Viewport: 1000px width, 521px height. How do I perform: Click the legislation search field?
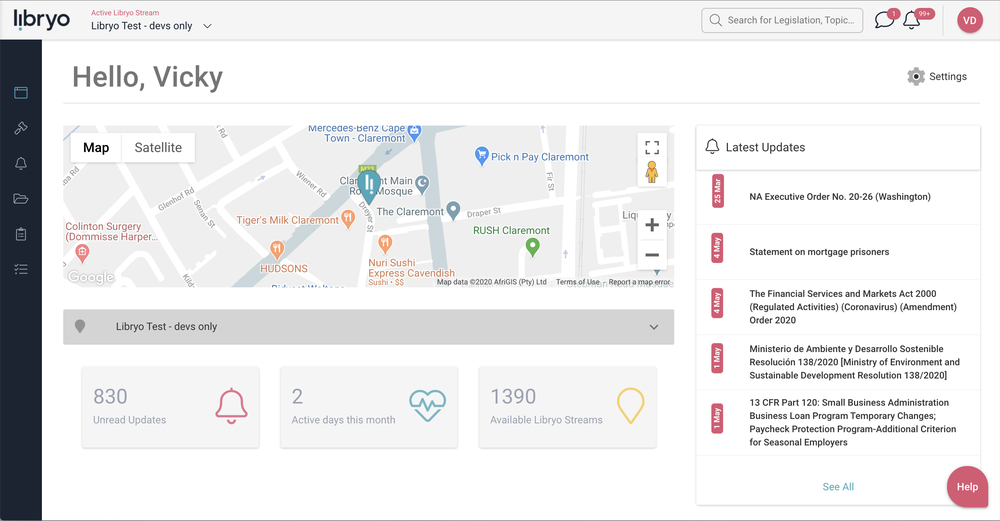(x=783, y=20)
